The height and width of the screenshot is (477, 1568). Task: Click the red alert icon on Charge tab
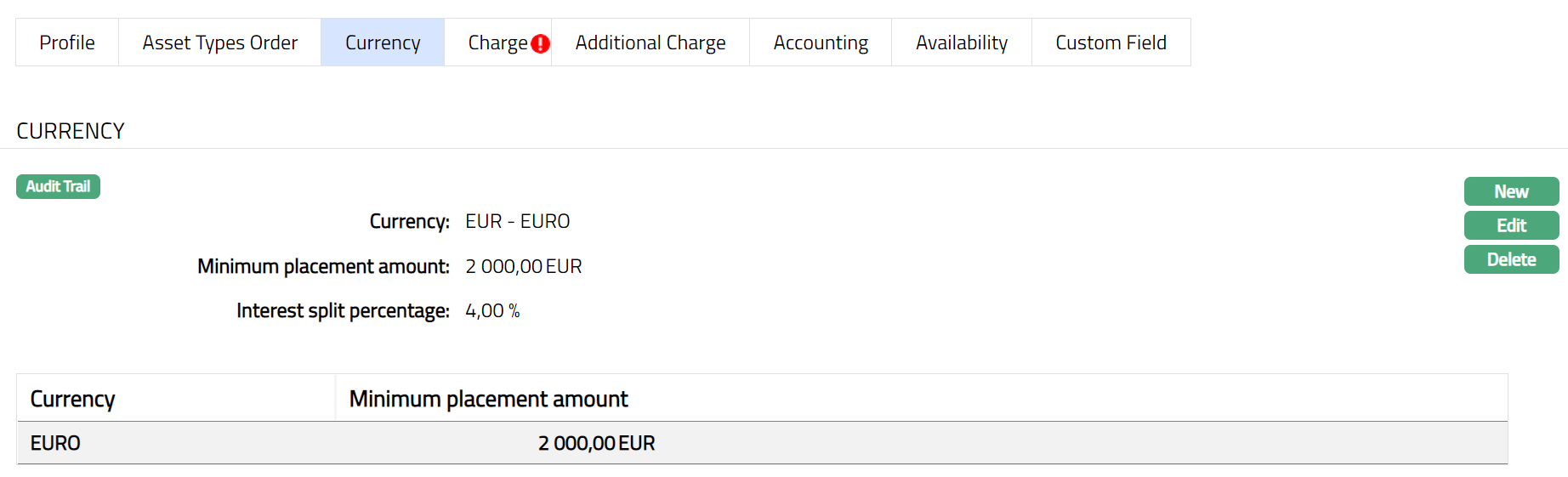[x=540, y=44]
